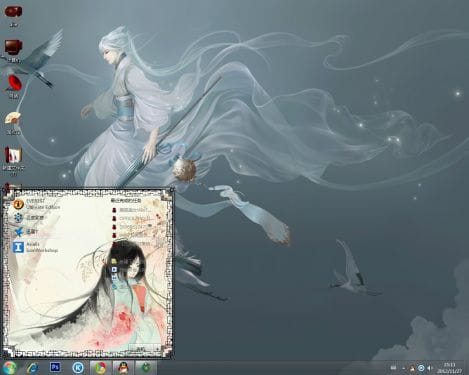Open the QQ penguin taskbar icon

(123, 368)
